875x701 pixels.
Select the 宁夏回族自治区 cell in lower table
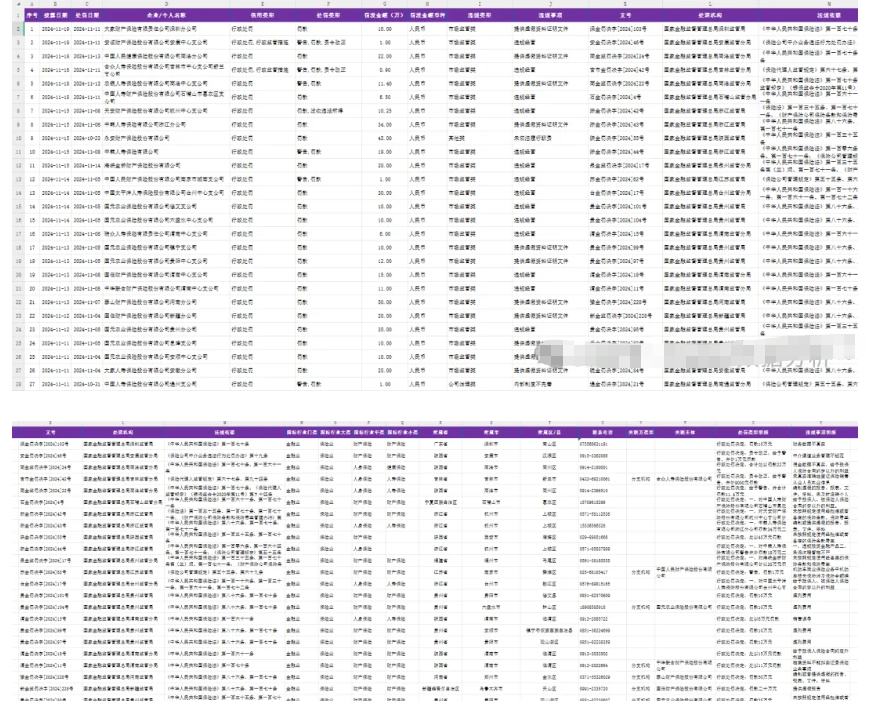(440, 502)
